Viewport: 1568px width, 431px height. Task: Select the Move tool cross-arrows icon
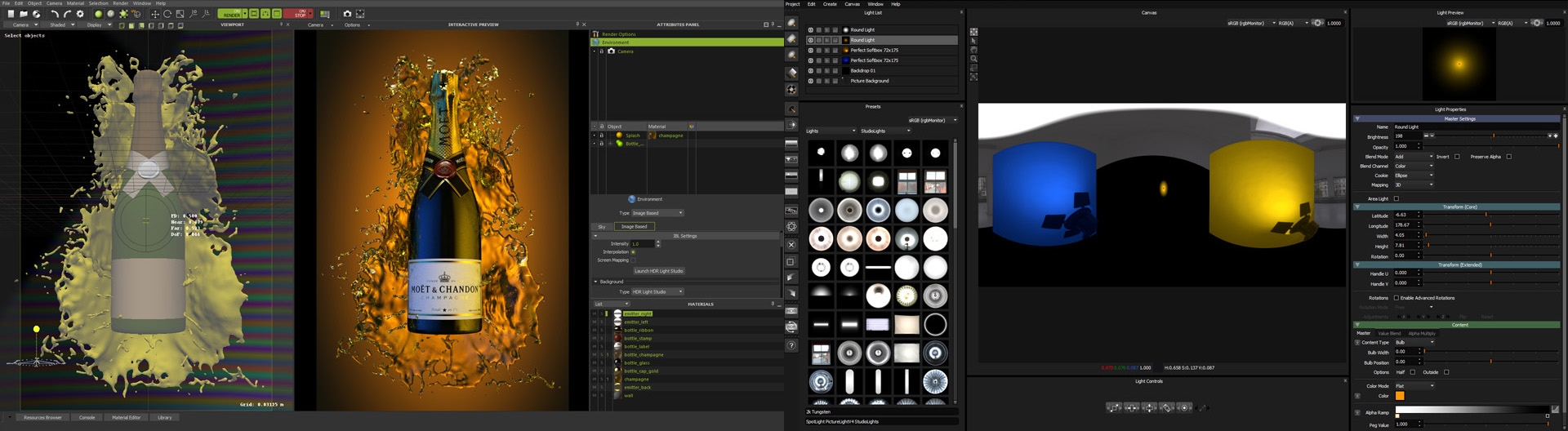[x=154, y=14]
